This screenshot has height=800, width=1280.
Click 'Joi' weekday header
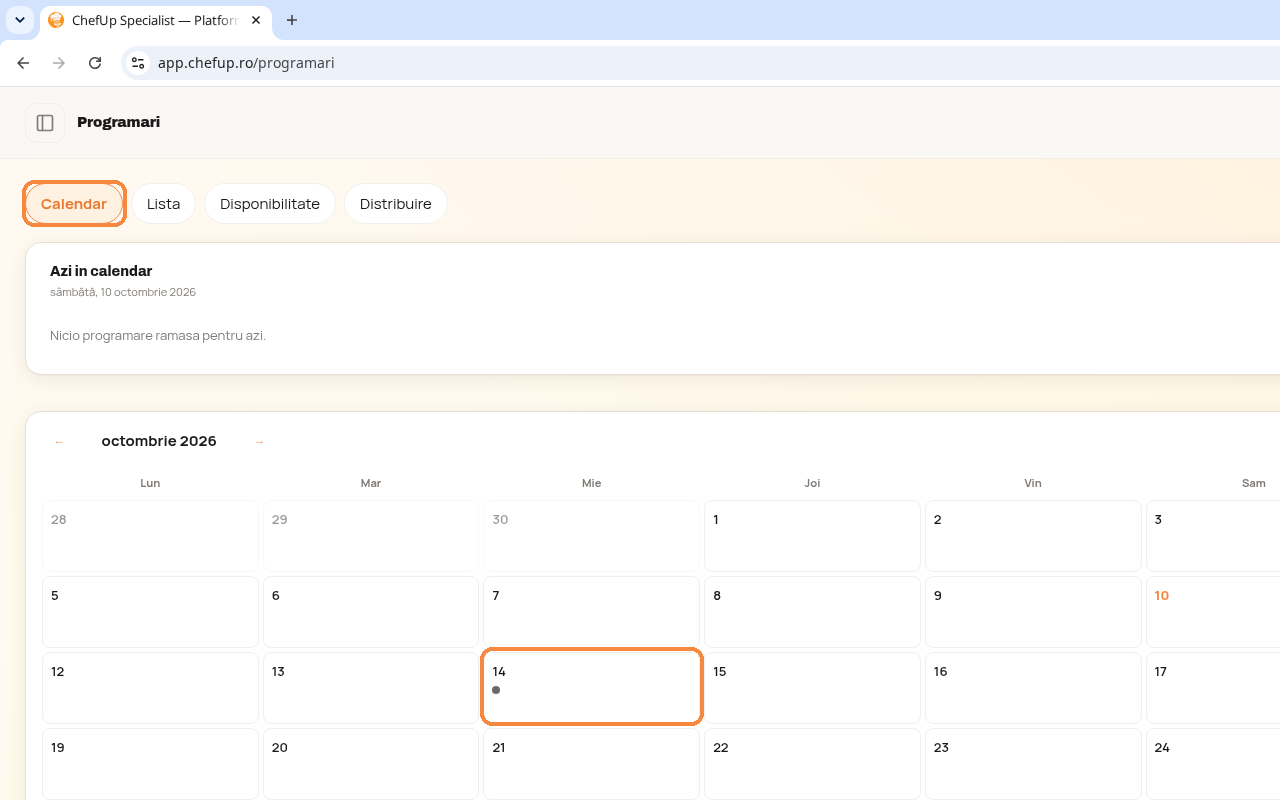(812, 483)
